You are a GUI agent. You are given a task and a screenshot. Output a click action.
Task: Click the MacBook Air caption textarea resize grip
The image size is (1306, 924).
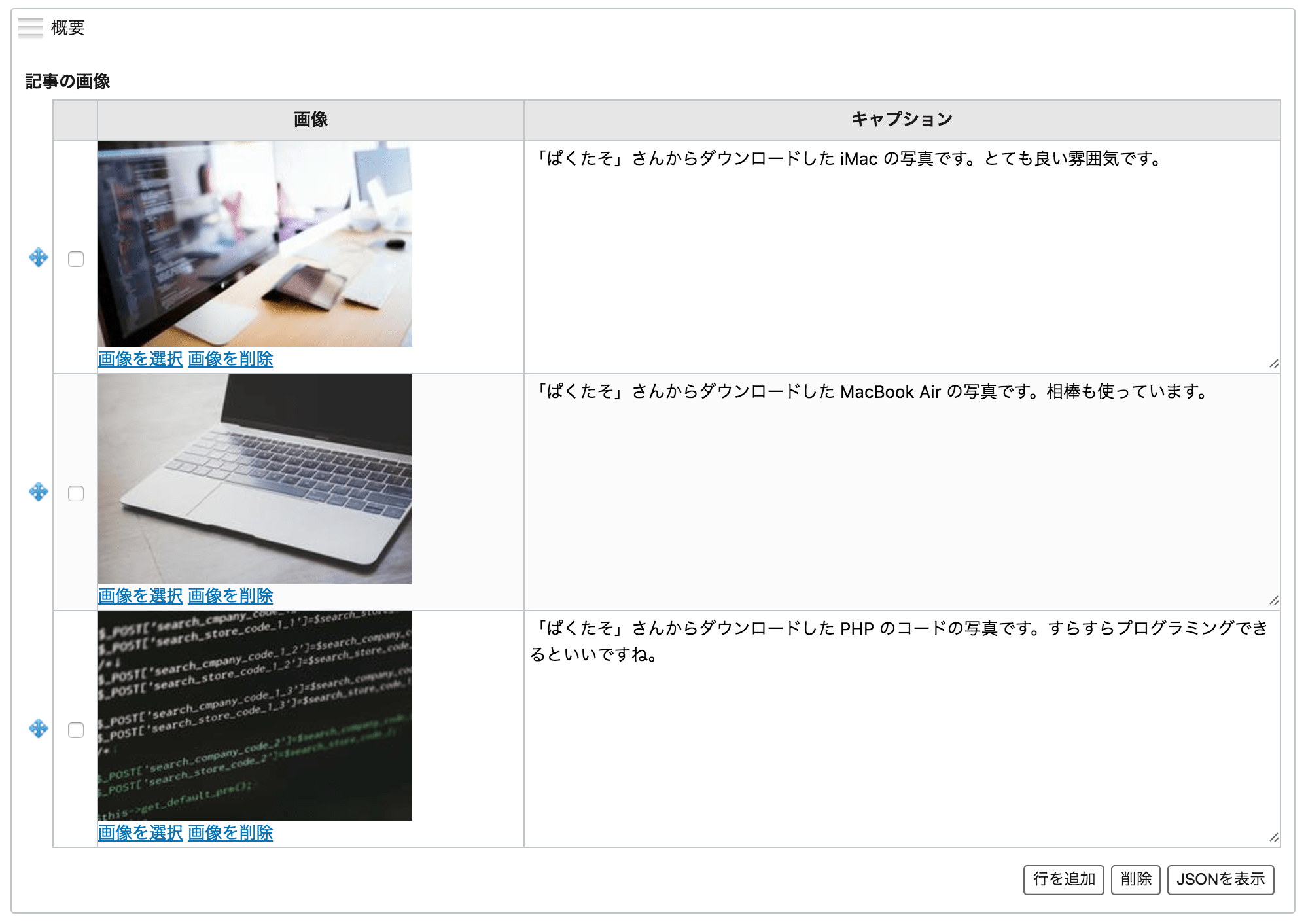click(1273, 601)
